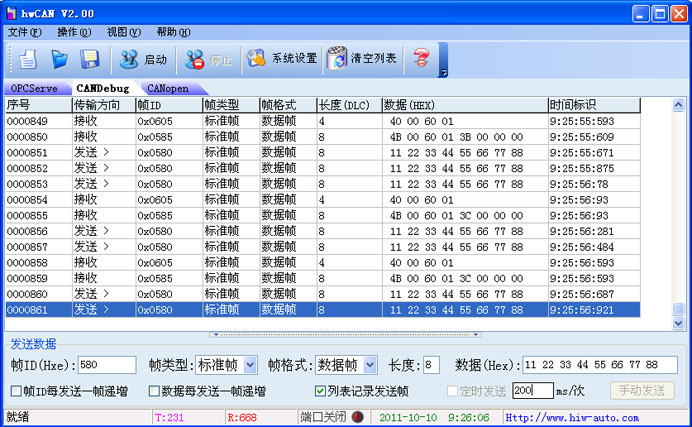
Task: Select highlighted row 0000861
Action: click(323, 310)
